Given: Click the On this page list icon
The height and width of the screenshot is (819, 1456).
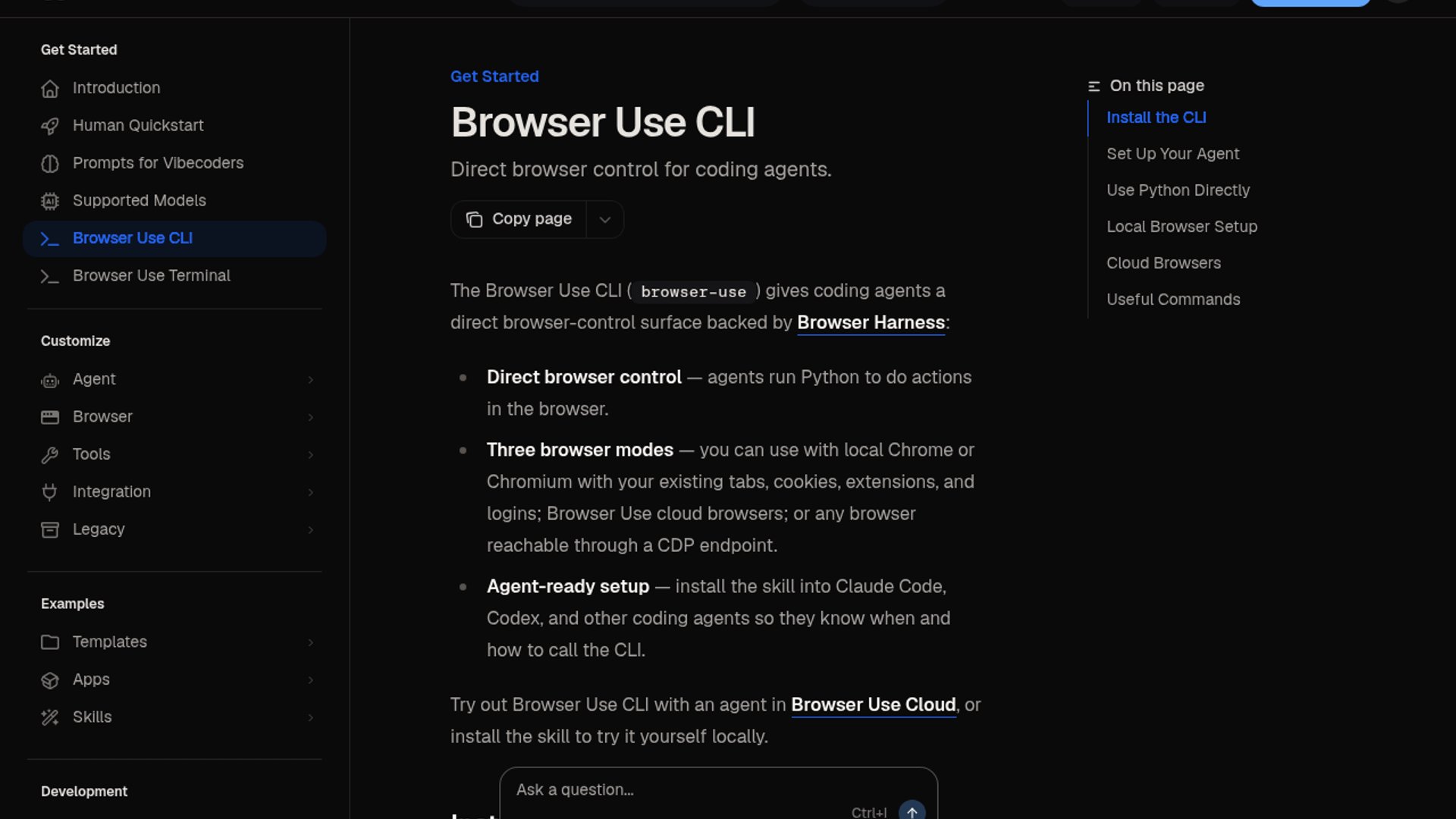Looking at the screenshot, I should (x=1094, y=86).
